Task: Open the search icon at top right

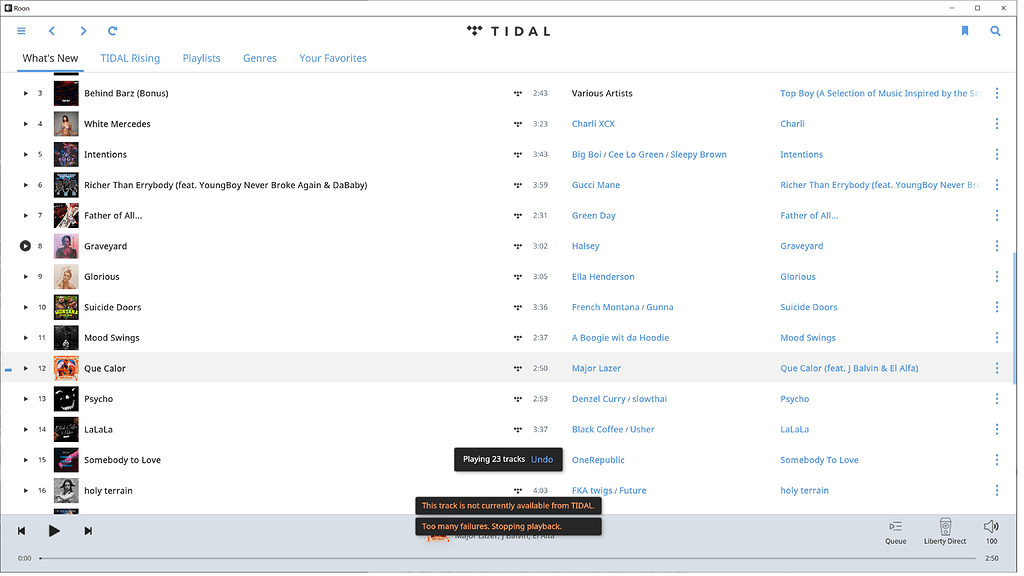Action: pyautogui.click(x=996, y=31)
